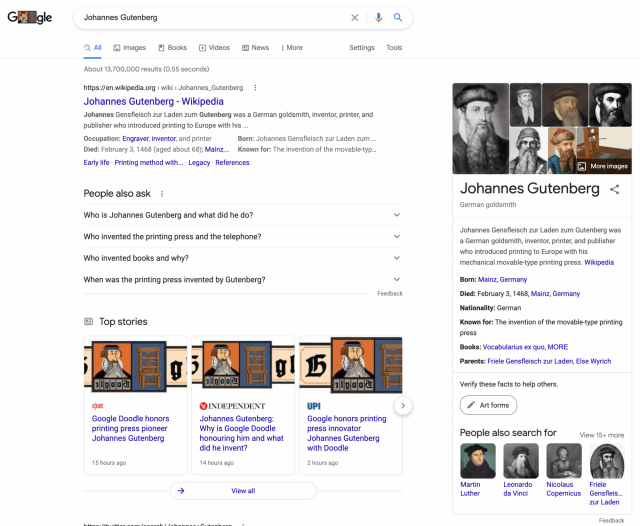Open the Wikipedia link in the knowledge panel description
The height and width of the screenshot is (526, 640).
[599, 262]
